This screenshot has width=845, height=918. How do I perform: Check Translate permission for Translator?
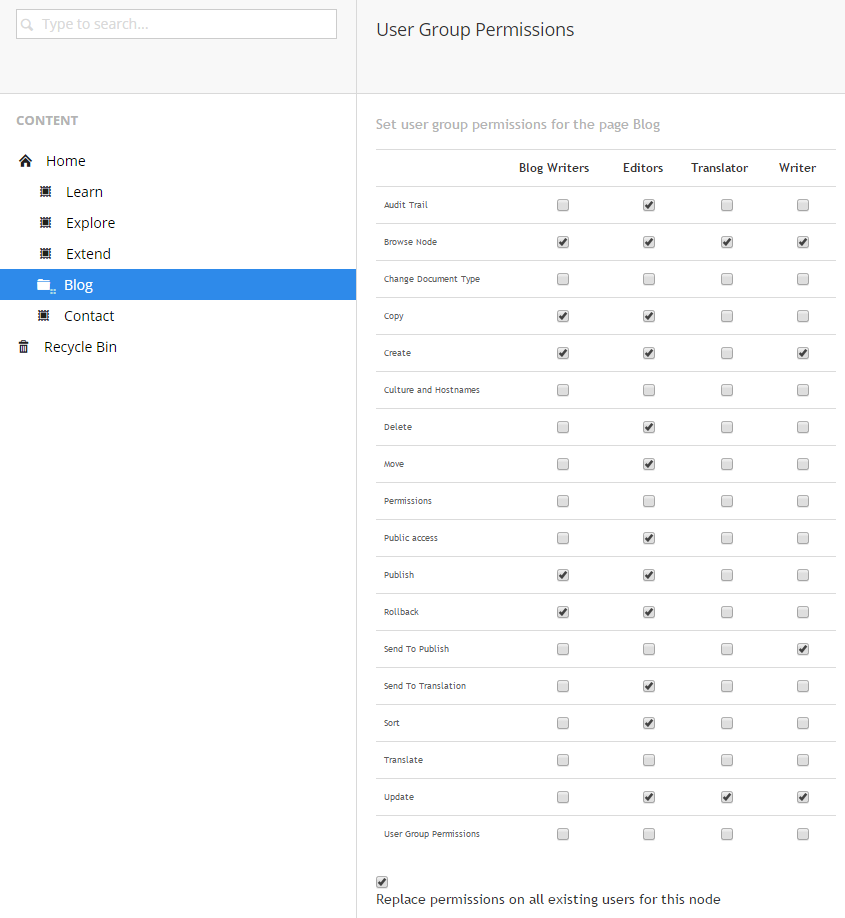pyautogui.click(x=727, y=760)
